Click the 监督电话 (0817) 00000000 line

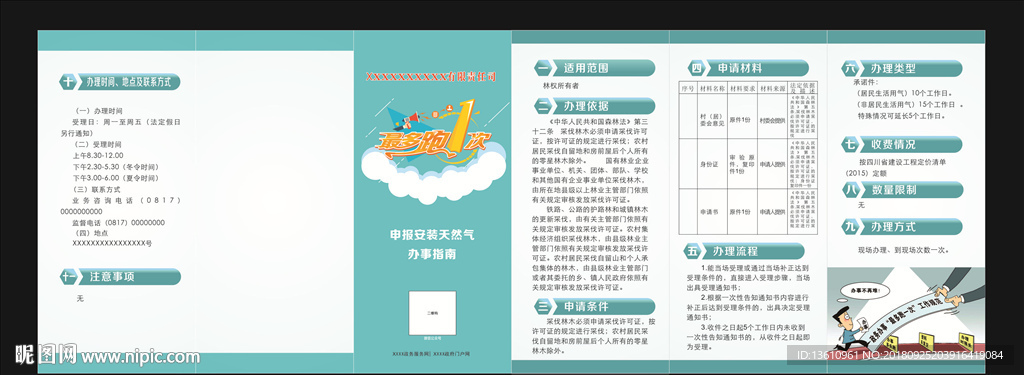coord(118,222)
